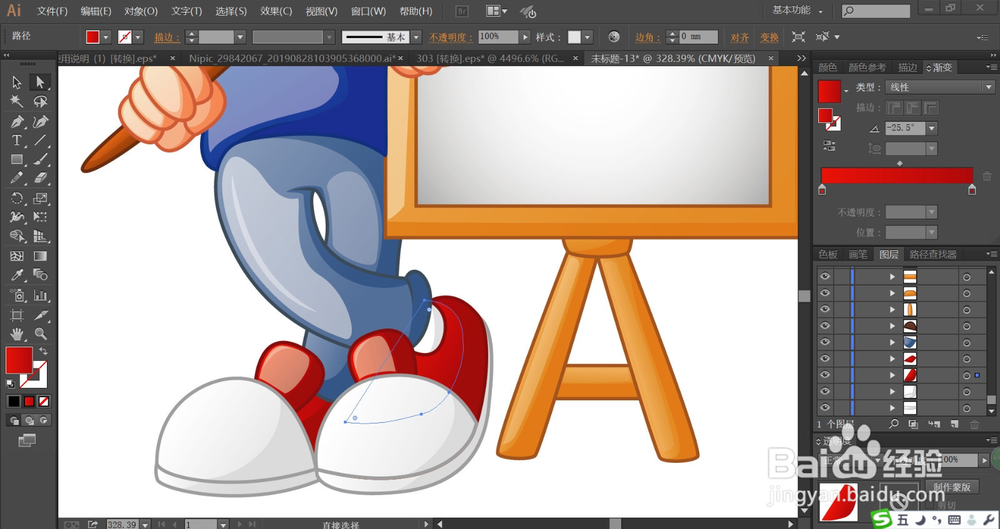Image resolution: width=1000 pixels, height=529 pixels.
Task: Select the Free Transform tool
Action: click(x=40, y=218)
